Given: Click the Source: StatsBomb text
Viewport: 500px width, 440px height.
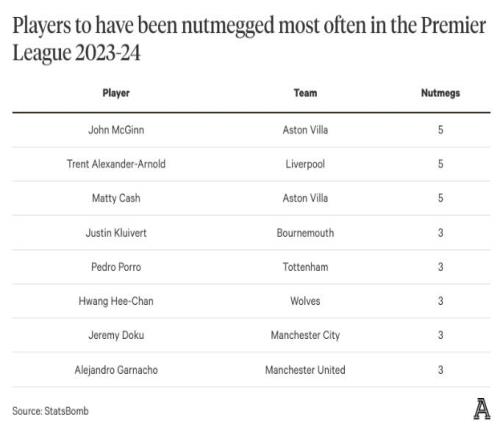Looking at the screenshot, I should (50, 411).
